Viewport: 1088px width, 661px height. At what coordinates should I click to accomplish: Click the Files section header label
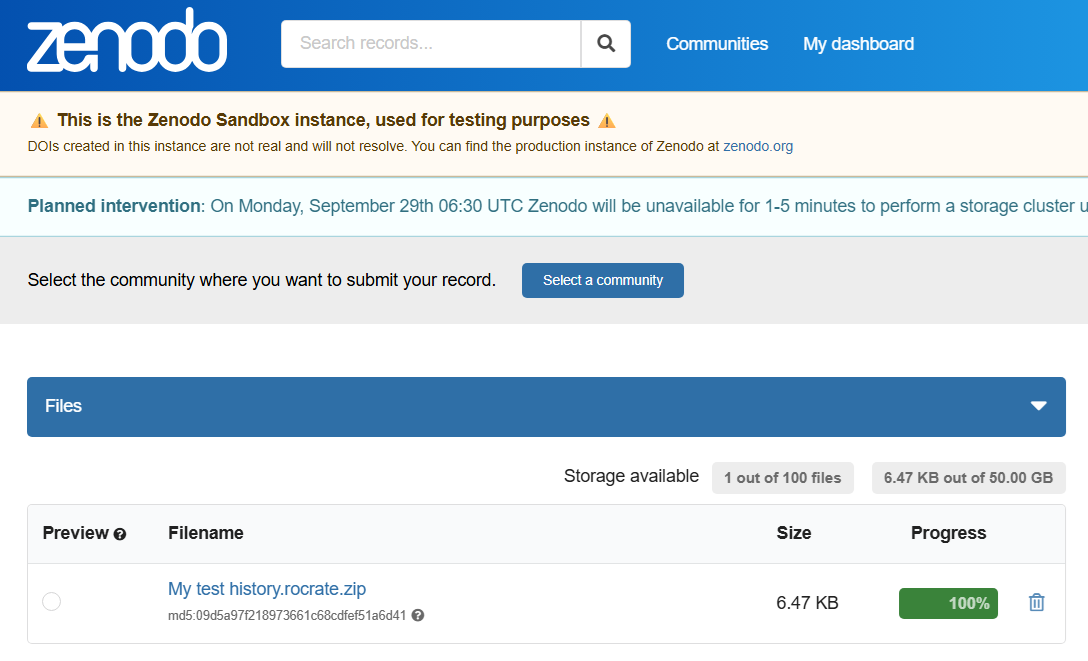(63, 406)
